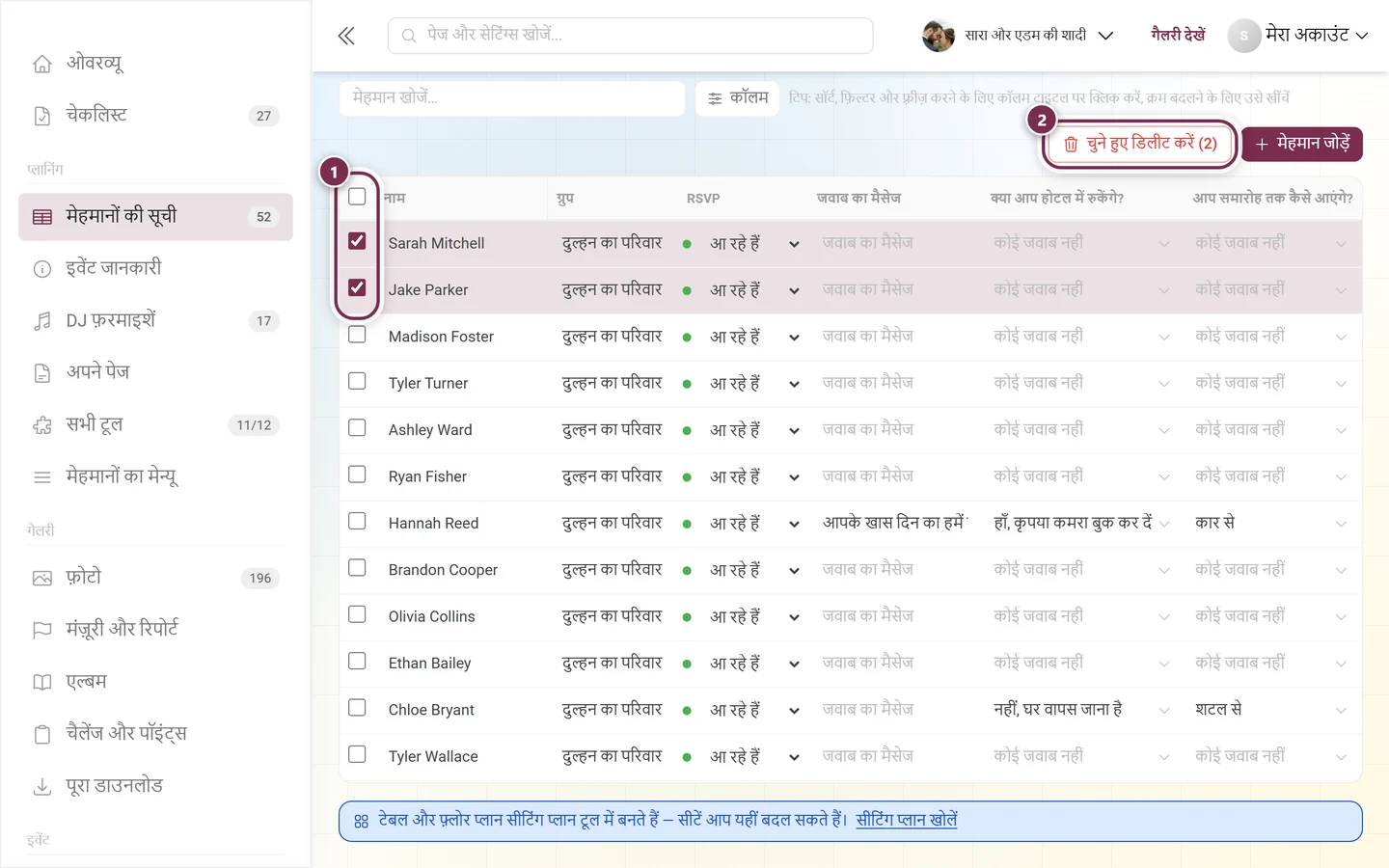
Task: Click the अपने पेज page icon
Action: point(42,373)
